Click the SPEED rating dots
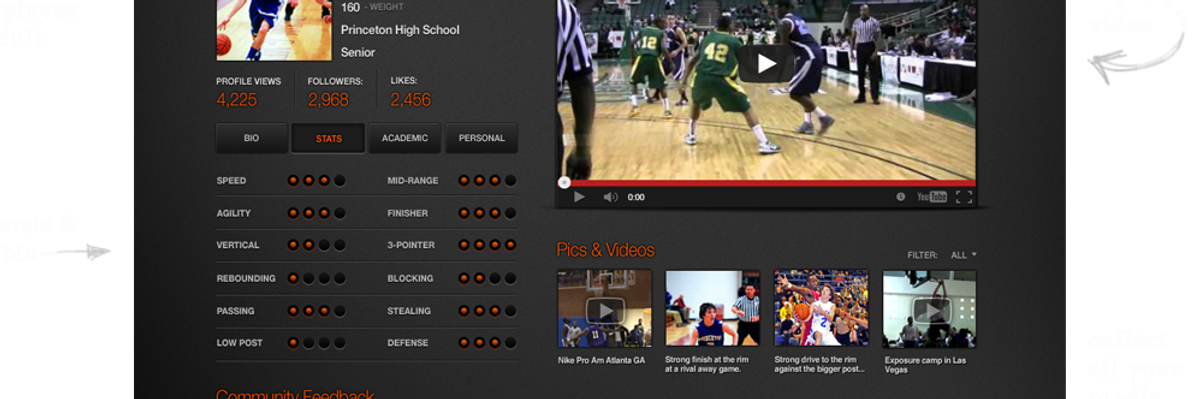The width and height of the screenshot is (1200, 399). [317, 181]
